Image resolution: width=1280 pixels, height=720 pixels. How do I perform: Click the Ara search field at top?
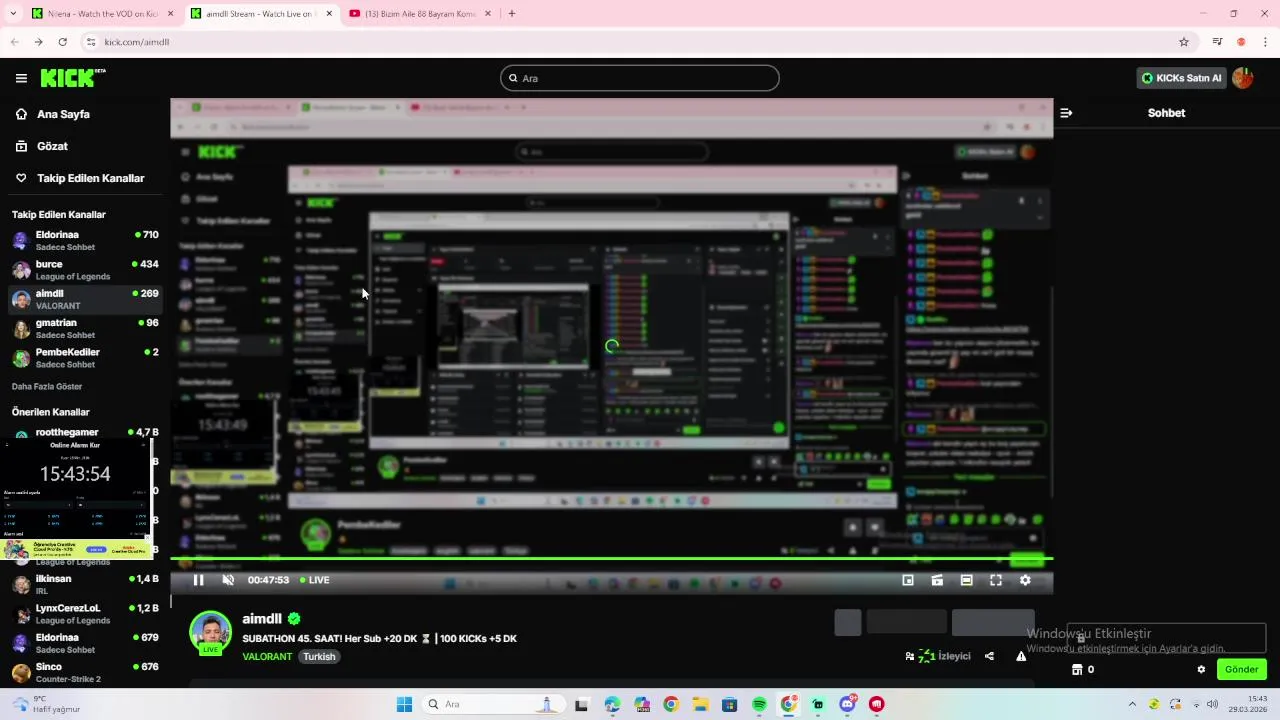(640, 78)
